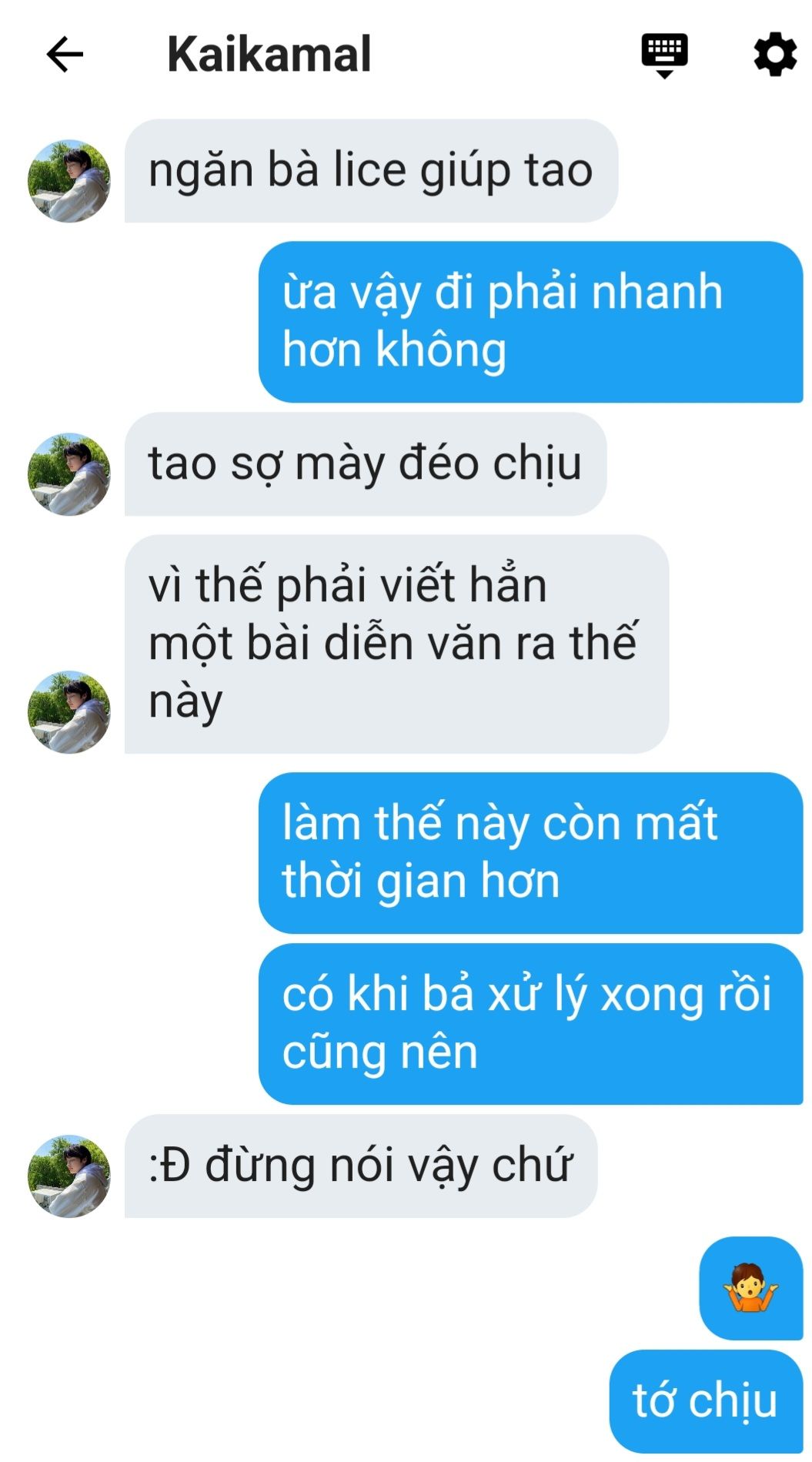Tap blue bubble 'ừa vậy đi phải nhanh hơn không'
Image resolution: width=812 pixels, height=1462 pixels.
pos(530,322)
